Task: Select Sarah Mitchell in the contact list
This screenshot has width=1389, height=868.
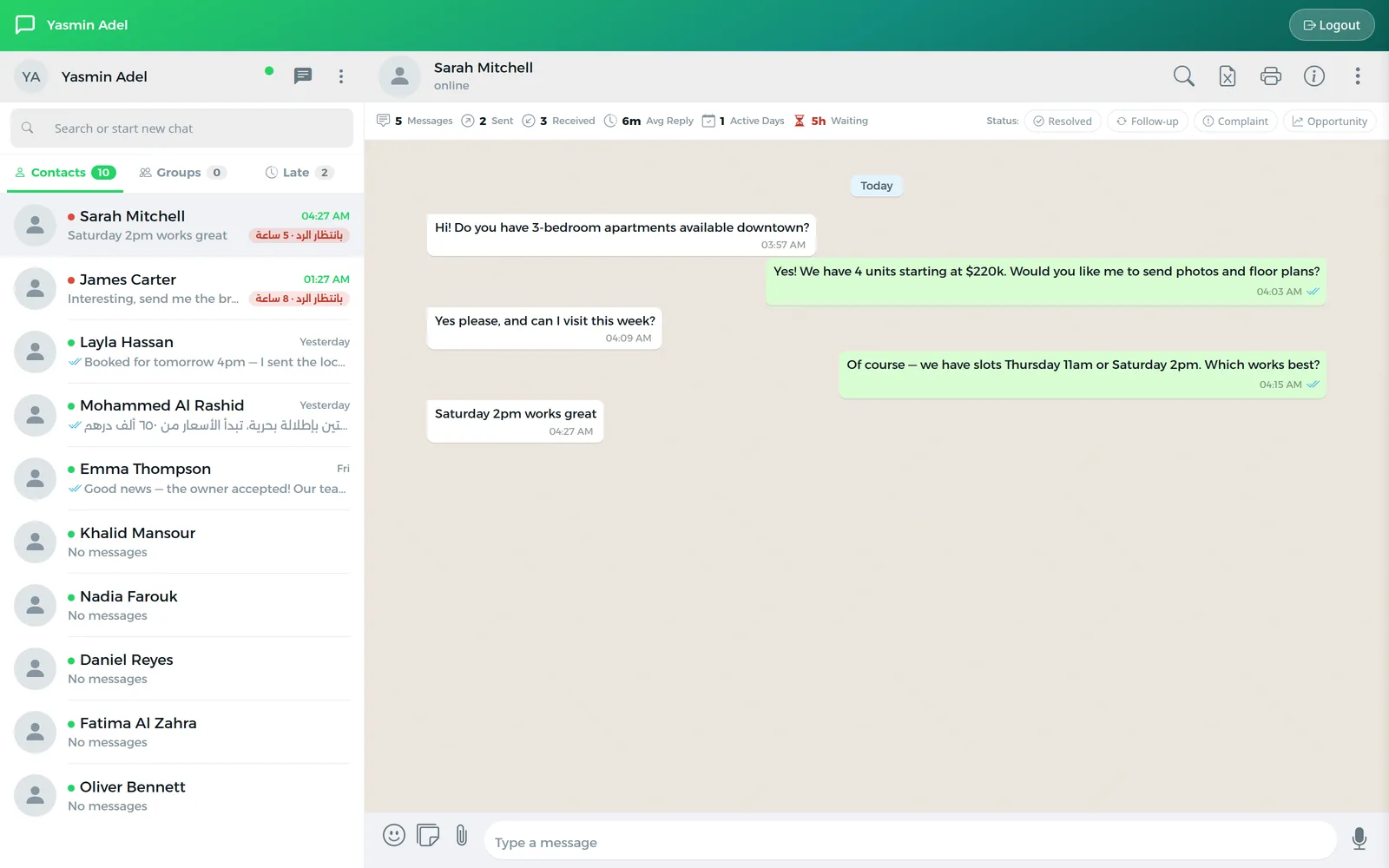Action: [181, 225]
